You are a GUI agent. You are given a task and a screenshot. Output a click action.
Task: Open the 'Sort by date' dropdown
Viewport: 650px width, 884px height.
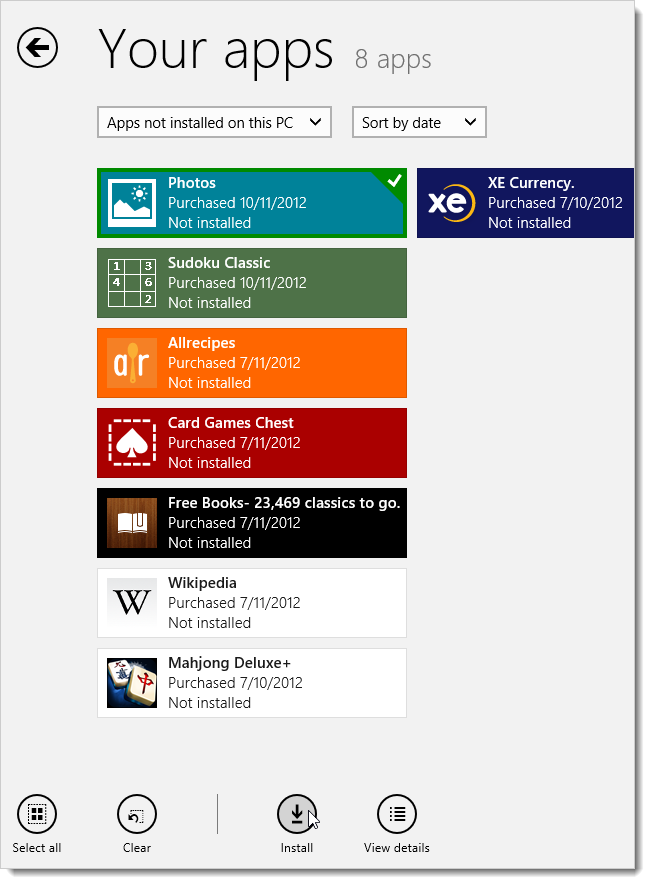coord(419,122)
